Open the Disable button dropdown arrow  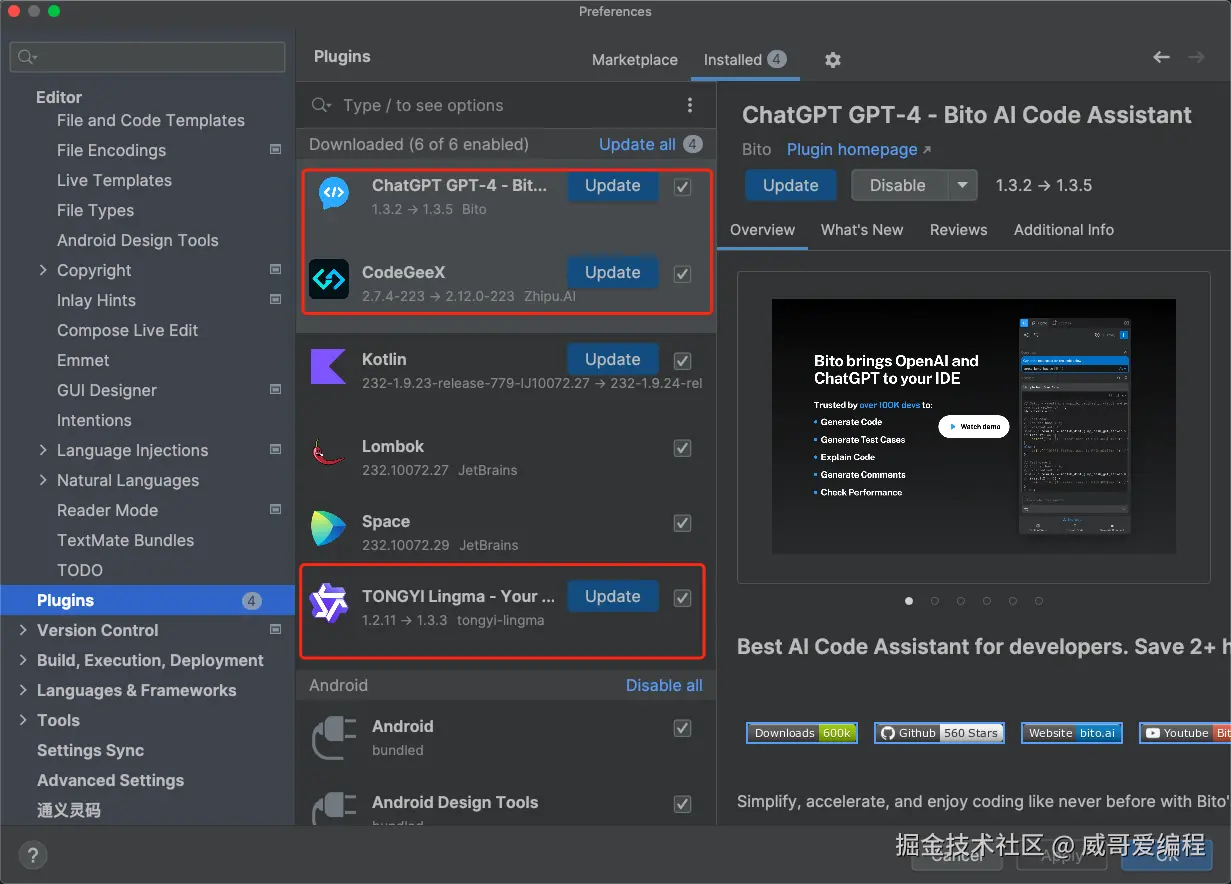962,185
